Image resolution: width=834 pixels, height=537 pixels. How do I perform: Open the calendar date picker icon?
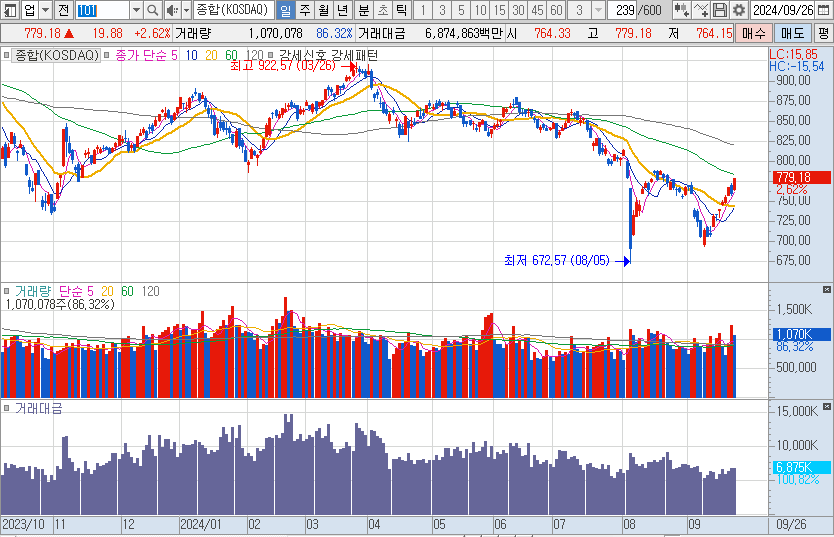click(x=823, y=10)
